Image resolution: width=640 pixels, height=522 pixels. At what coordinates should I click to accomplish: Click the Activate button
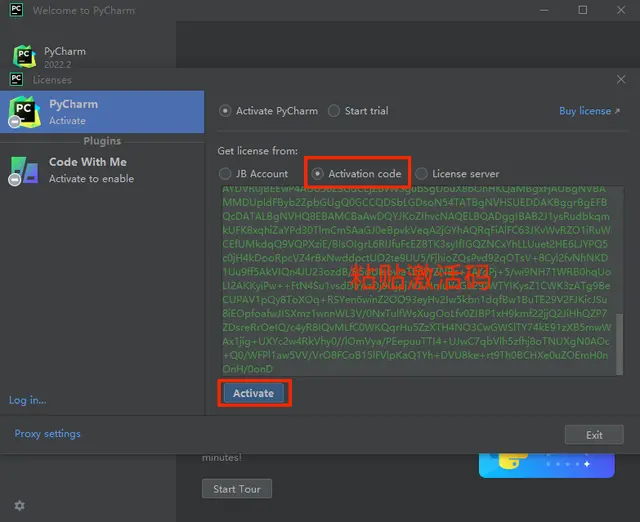(253, 393)
